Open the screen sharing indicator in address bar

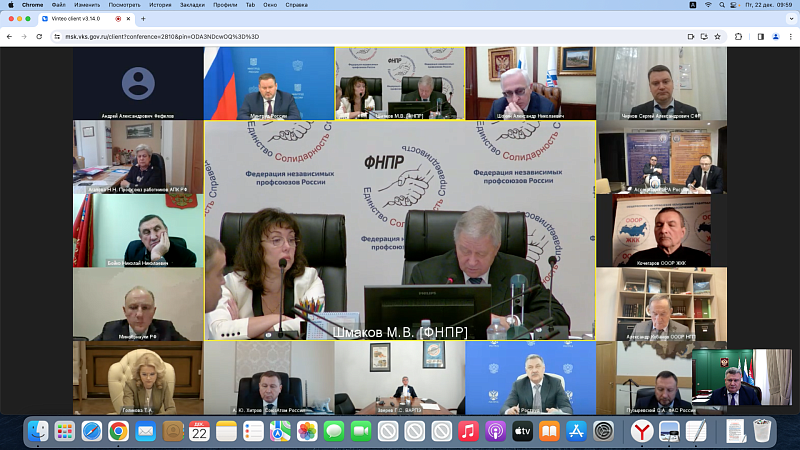704,37
